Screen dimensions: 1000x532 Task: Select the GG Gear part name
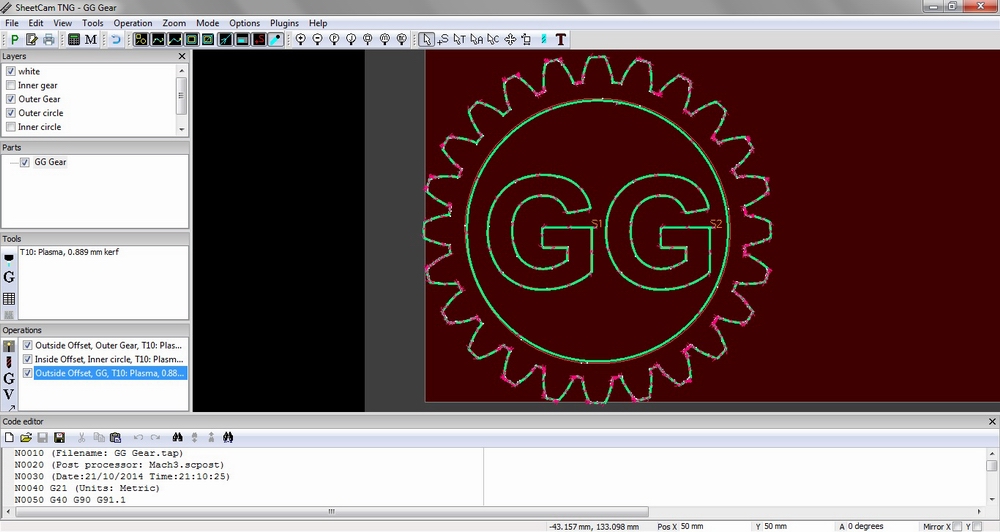(x=50, y=162)
